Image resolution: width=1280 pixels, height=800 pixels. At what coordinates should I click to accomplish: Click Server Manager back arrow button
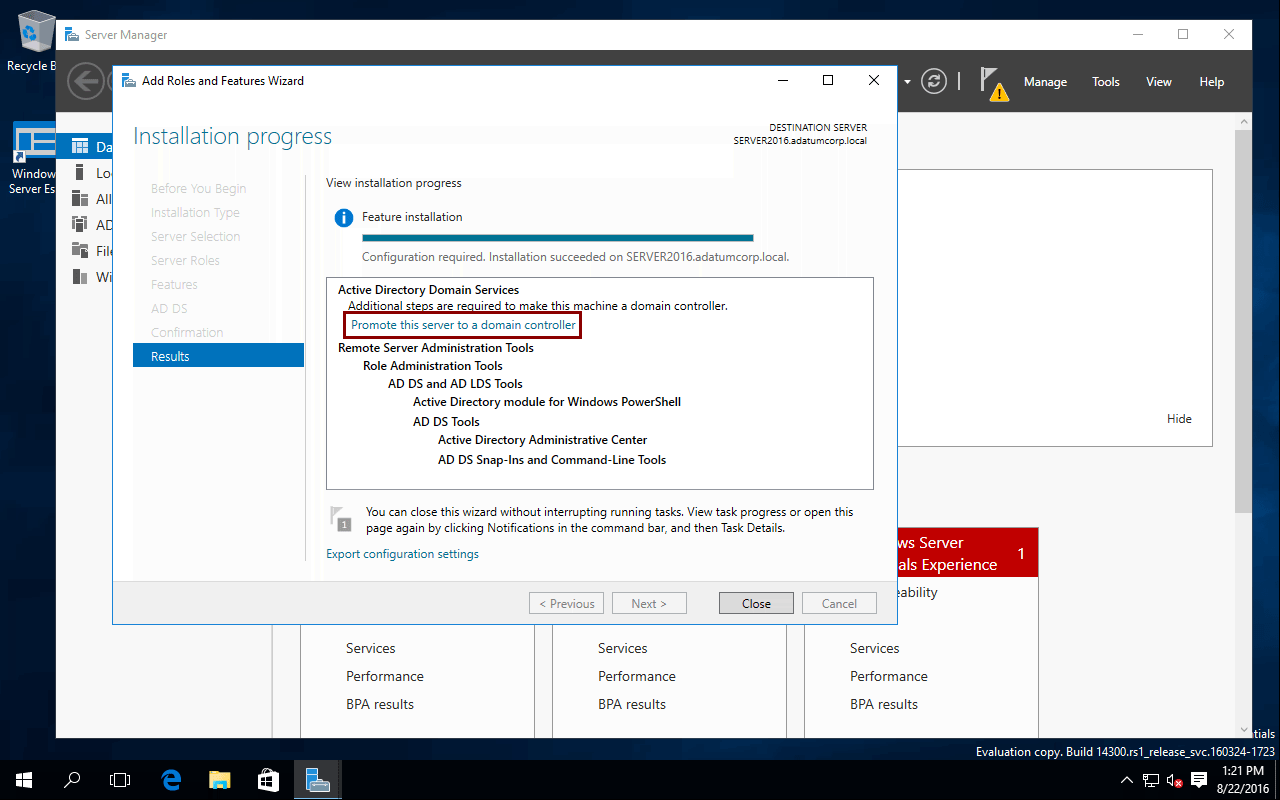[84, 81]
